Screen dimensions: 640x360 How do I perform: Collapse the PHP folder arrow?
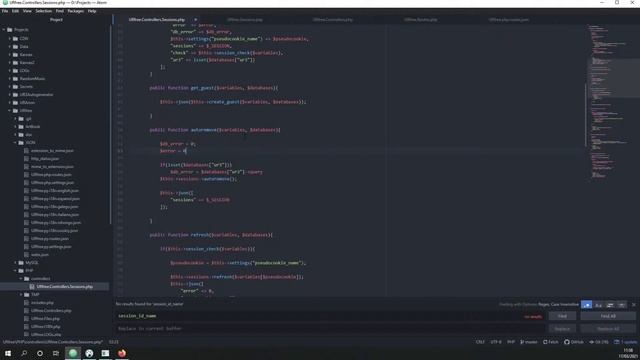16,271
